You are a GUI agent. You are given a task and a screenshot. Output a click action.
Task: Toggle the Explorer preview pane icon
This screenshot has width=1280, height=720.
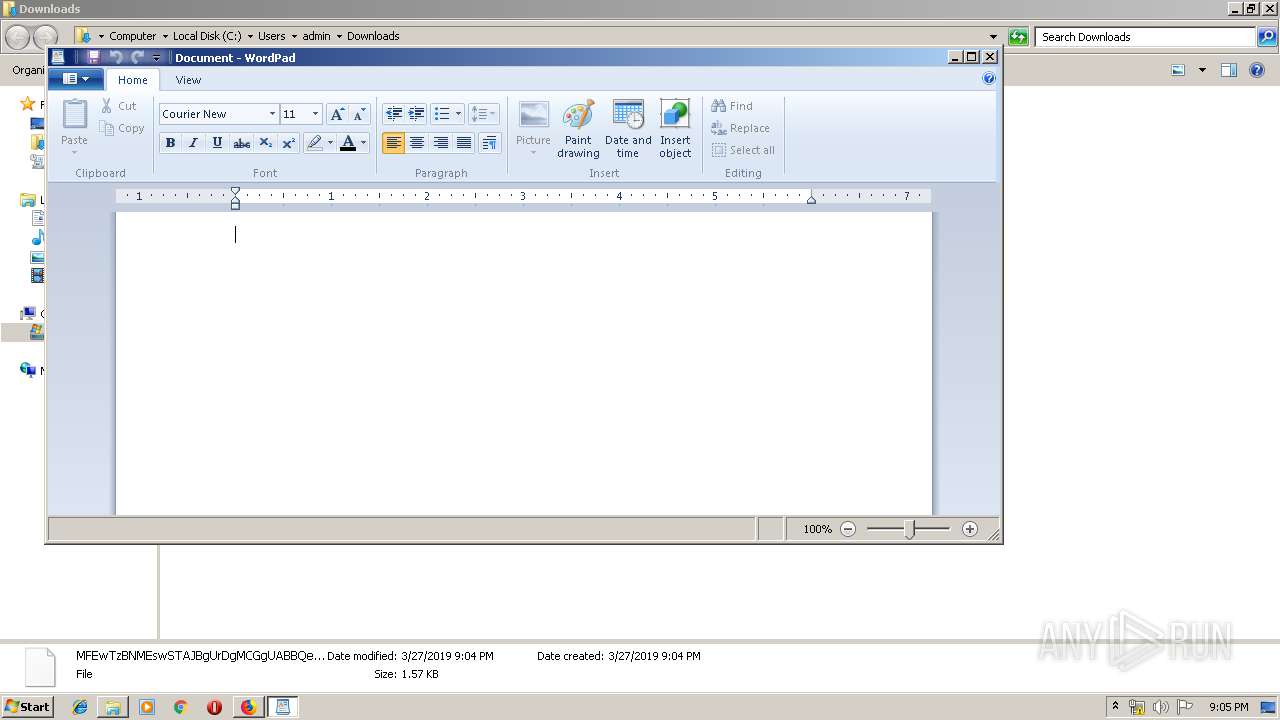point(1229,70)
